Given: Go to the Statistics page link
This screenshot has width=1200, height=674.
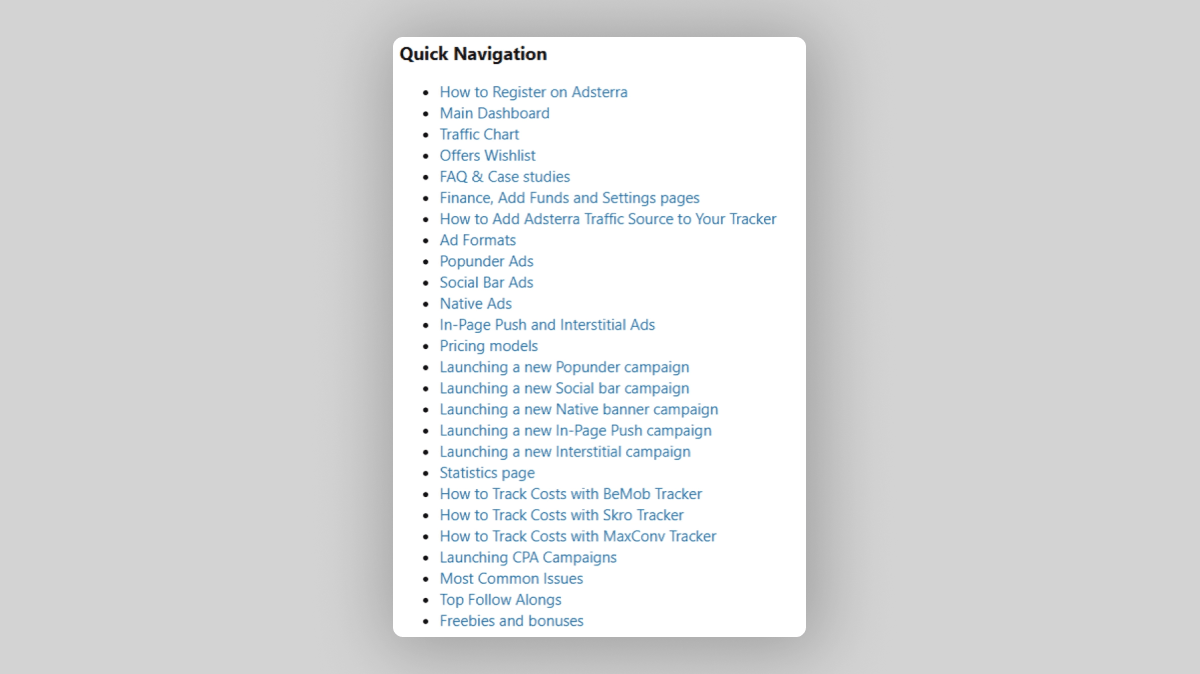Looking at the screenshot, I should [x=487, y=473].
